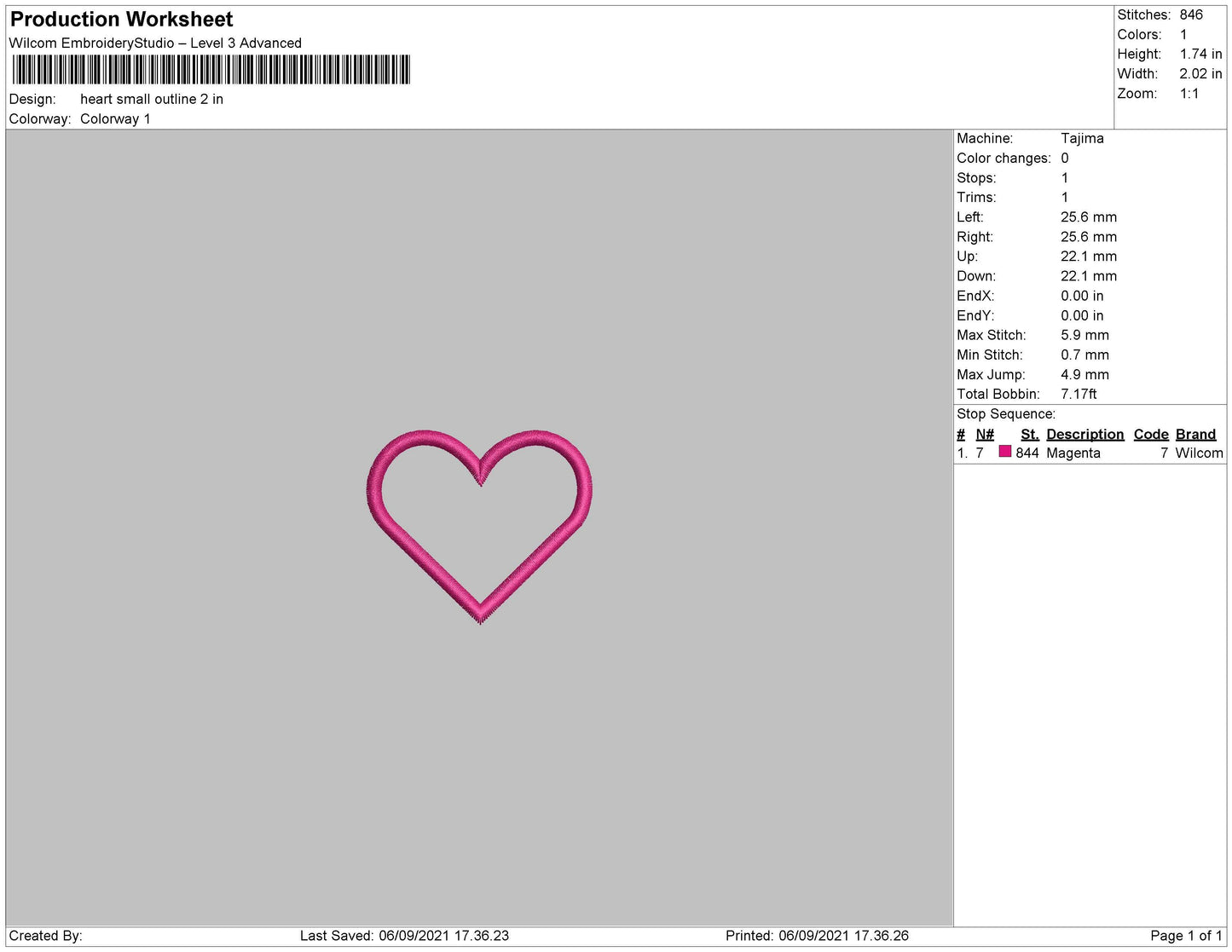Click the 'Page 1 of 1' footer text
The width and height of the screenshot is (1232, 952).
click(1186, 936)
